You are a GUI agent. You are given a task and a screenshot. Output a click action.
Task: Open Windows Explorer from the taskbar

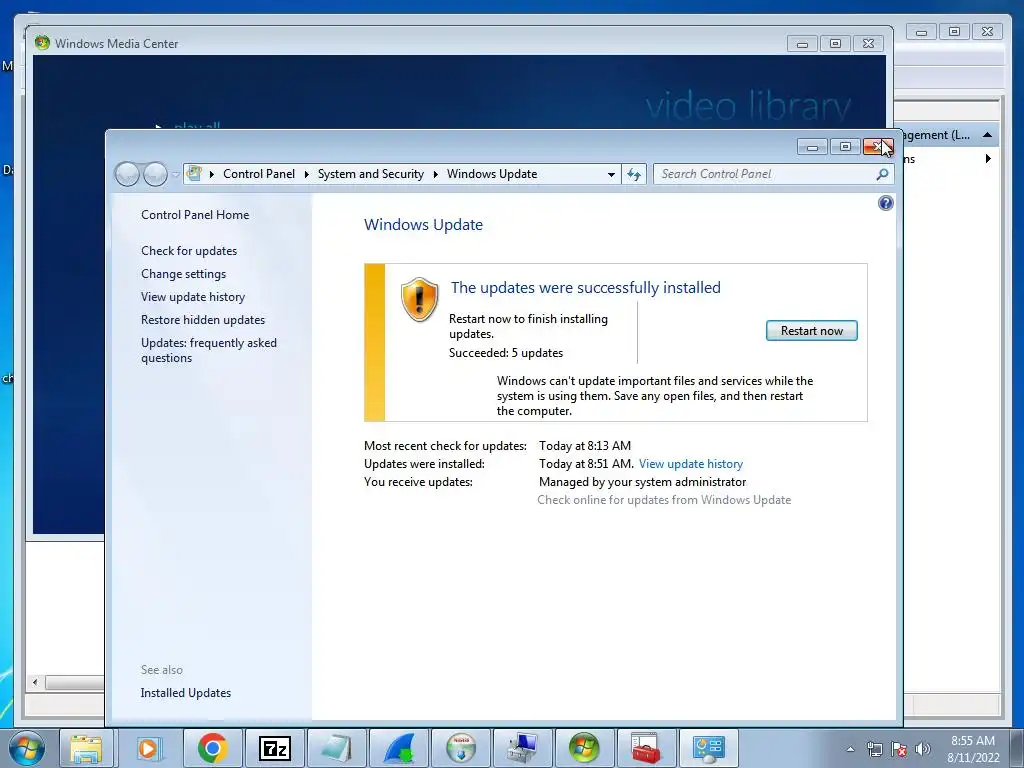87,748
